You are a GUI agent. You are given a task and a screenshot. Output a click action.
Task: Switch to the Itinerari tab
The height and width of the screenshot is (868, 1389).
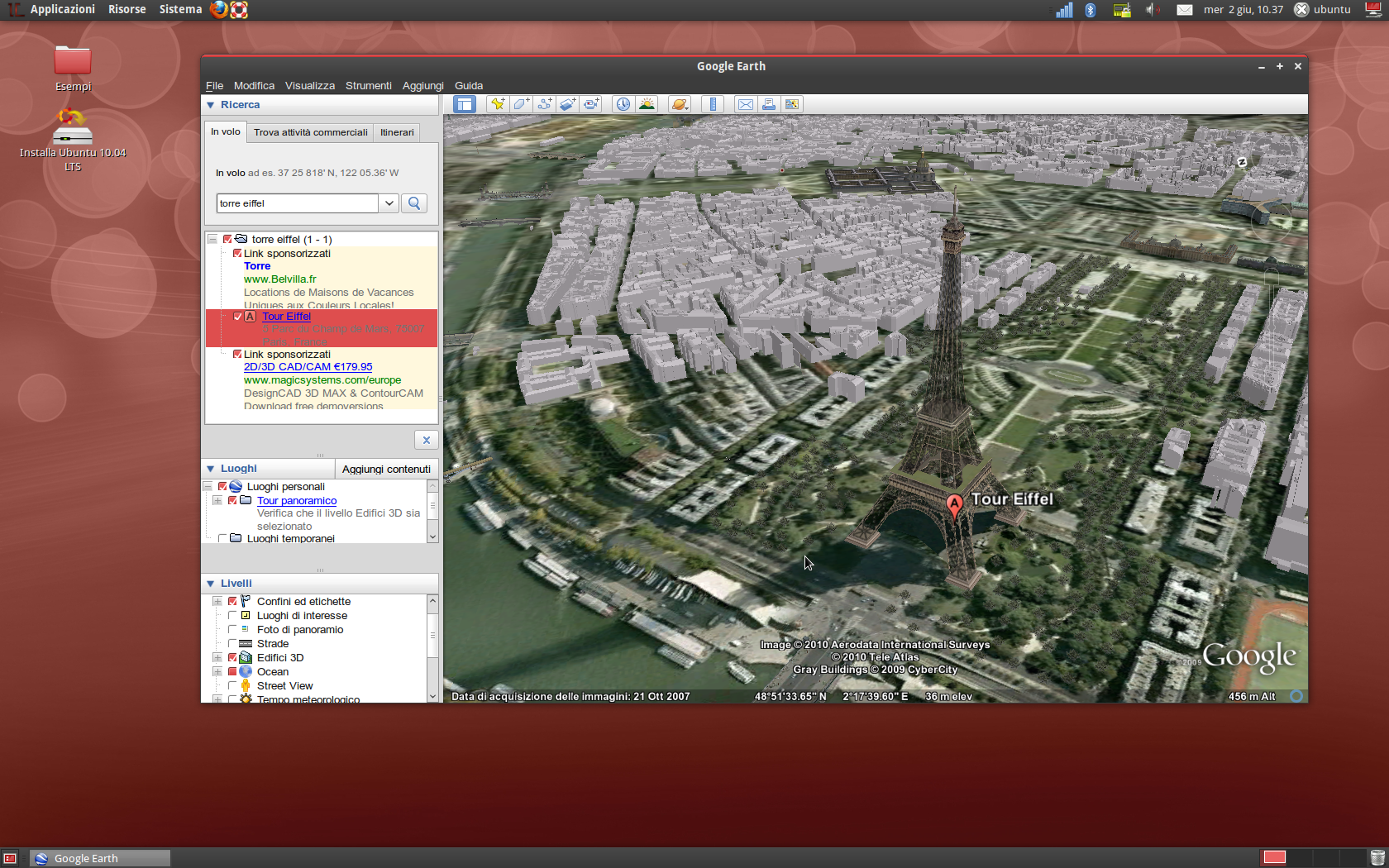[x=397, y=132]
